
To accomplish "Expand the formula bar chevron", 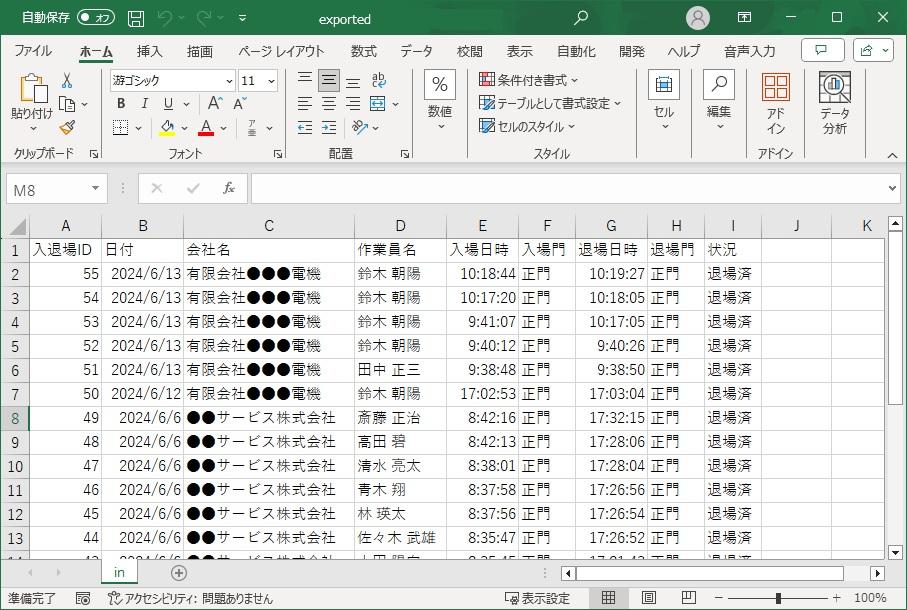I will pos(892,188).
